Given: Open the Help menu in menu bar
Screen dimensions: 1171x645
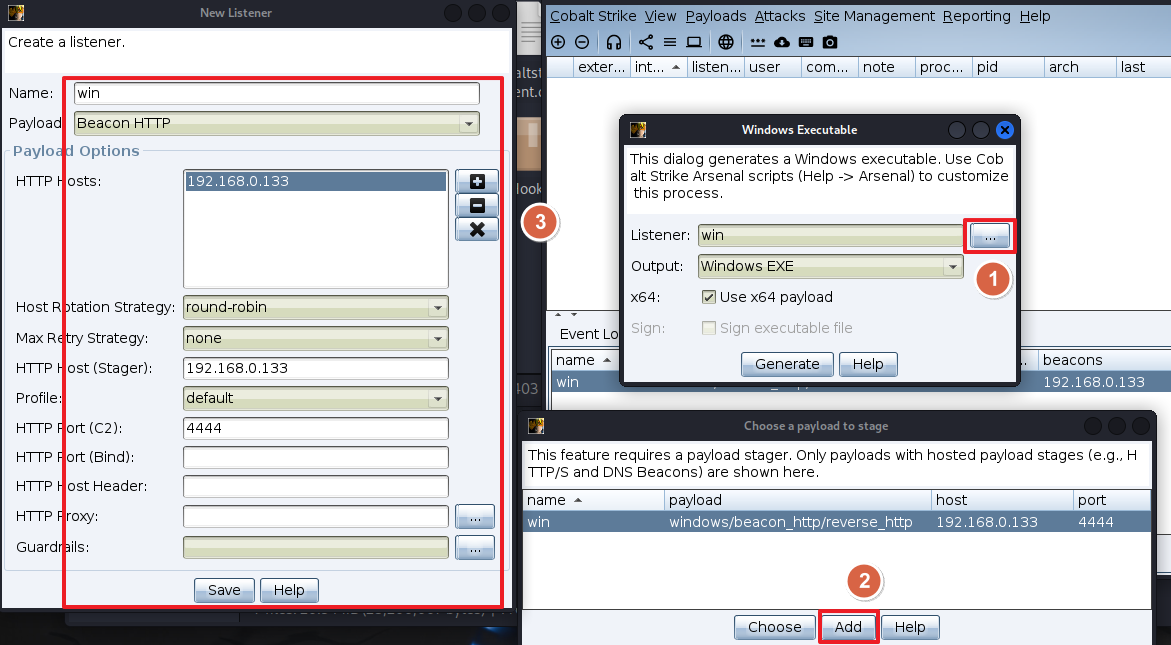Looking at the screenshot, I should [1034, 16].
